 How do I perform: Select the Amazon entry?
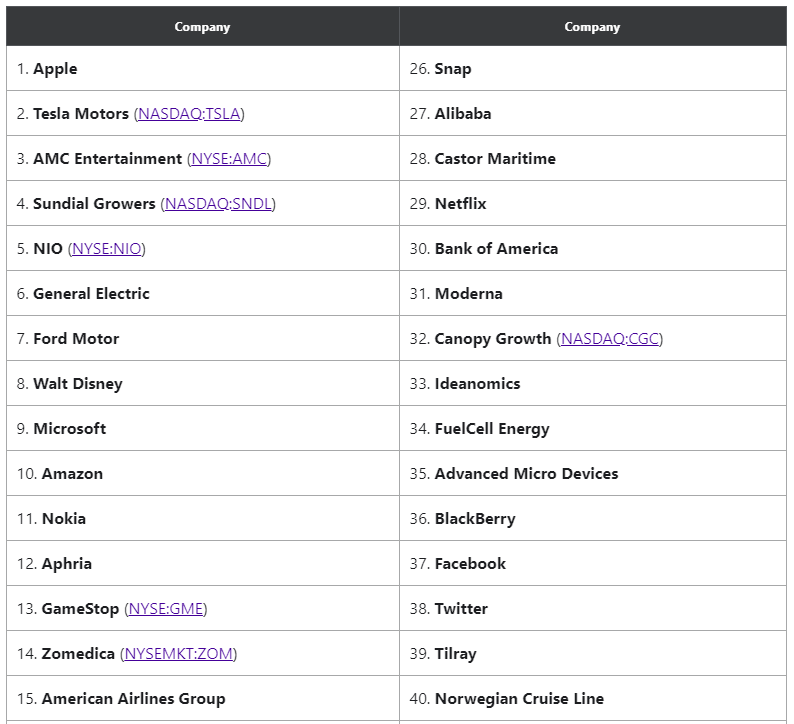pos(72,474)
